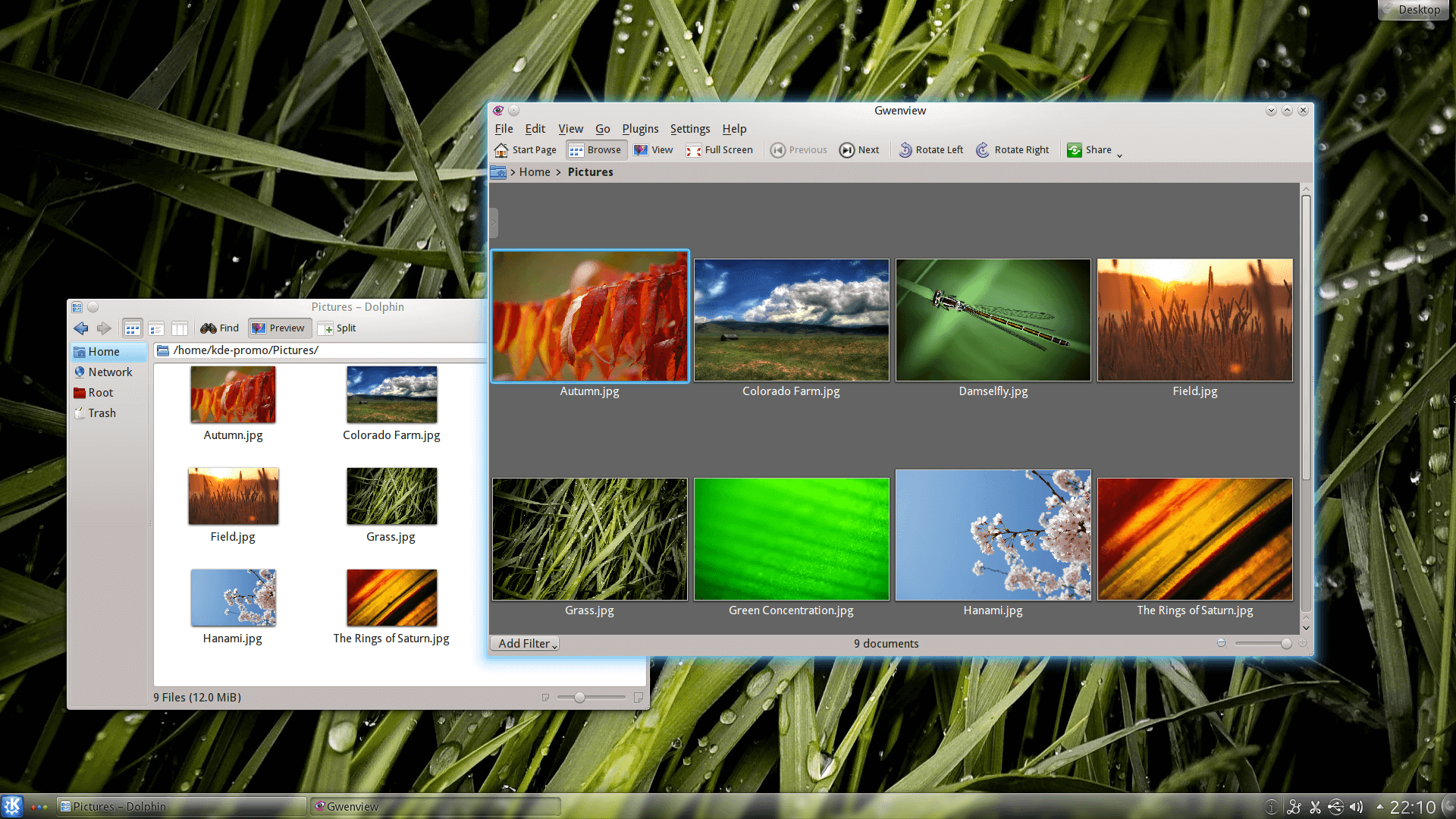This screenshot has height=819, width=1456.
Task: Expand the system tray arrow in taskbar
Action: [1382, 806]
